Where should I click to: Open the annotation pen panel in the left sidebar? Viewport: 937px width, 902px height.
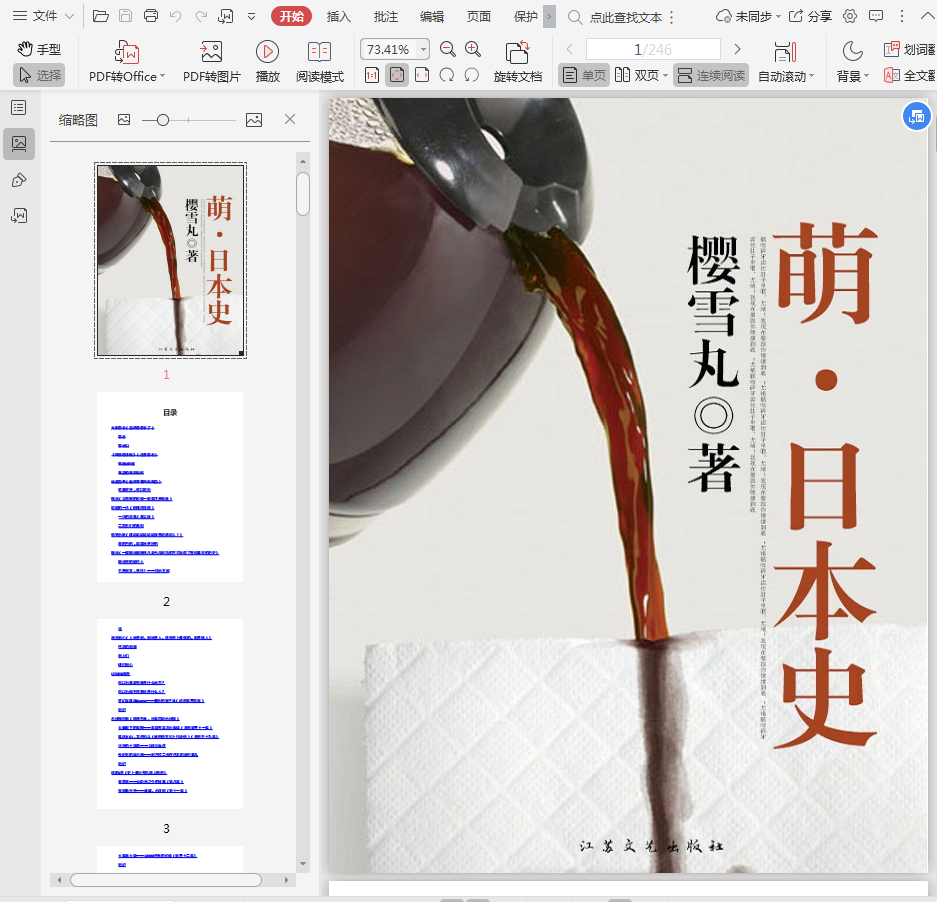pyautogui.click(x=19, y=180)
